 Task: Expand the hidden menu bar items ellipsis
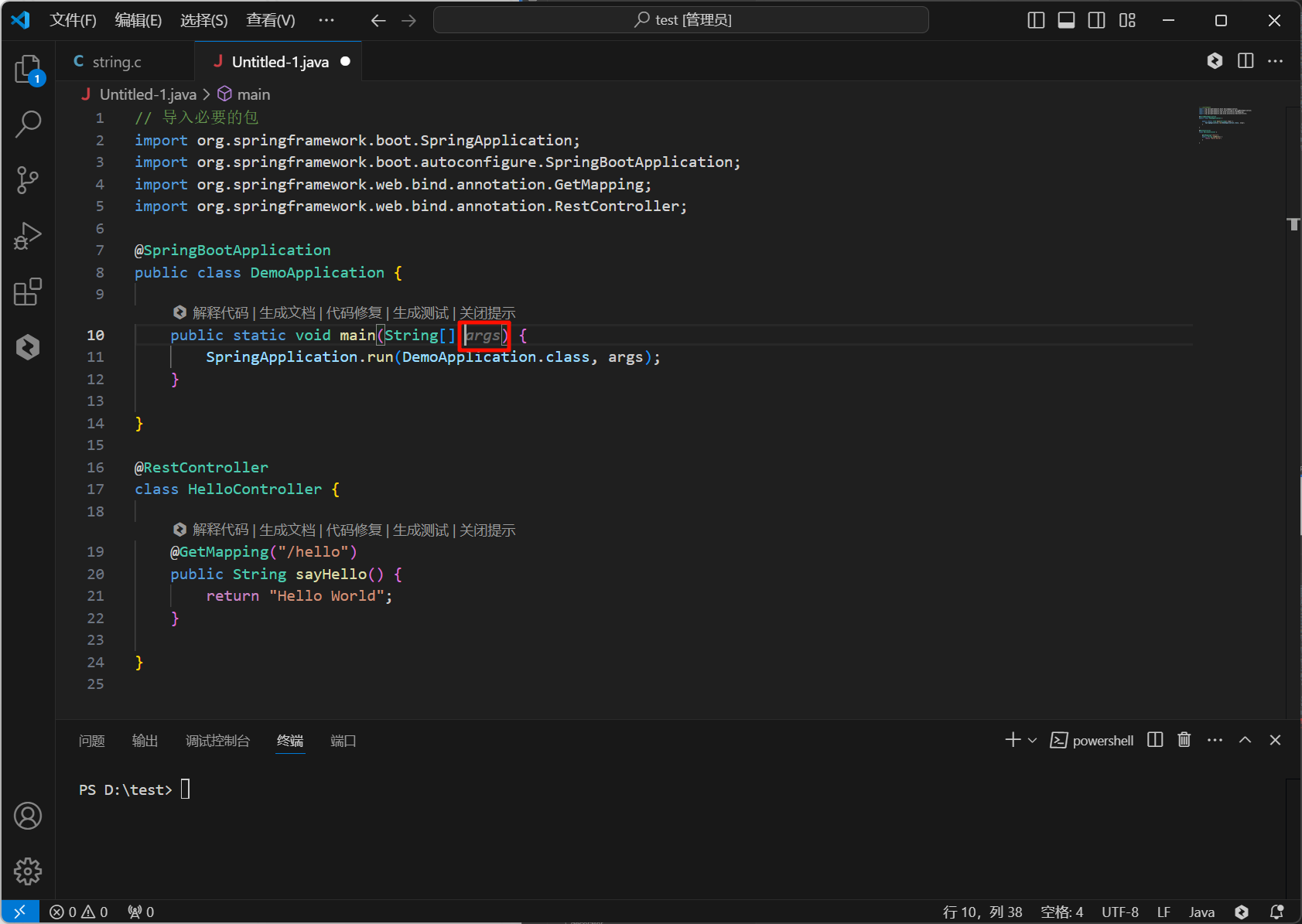pyautogui.click(x=326, y=20)
